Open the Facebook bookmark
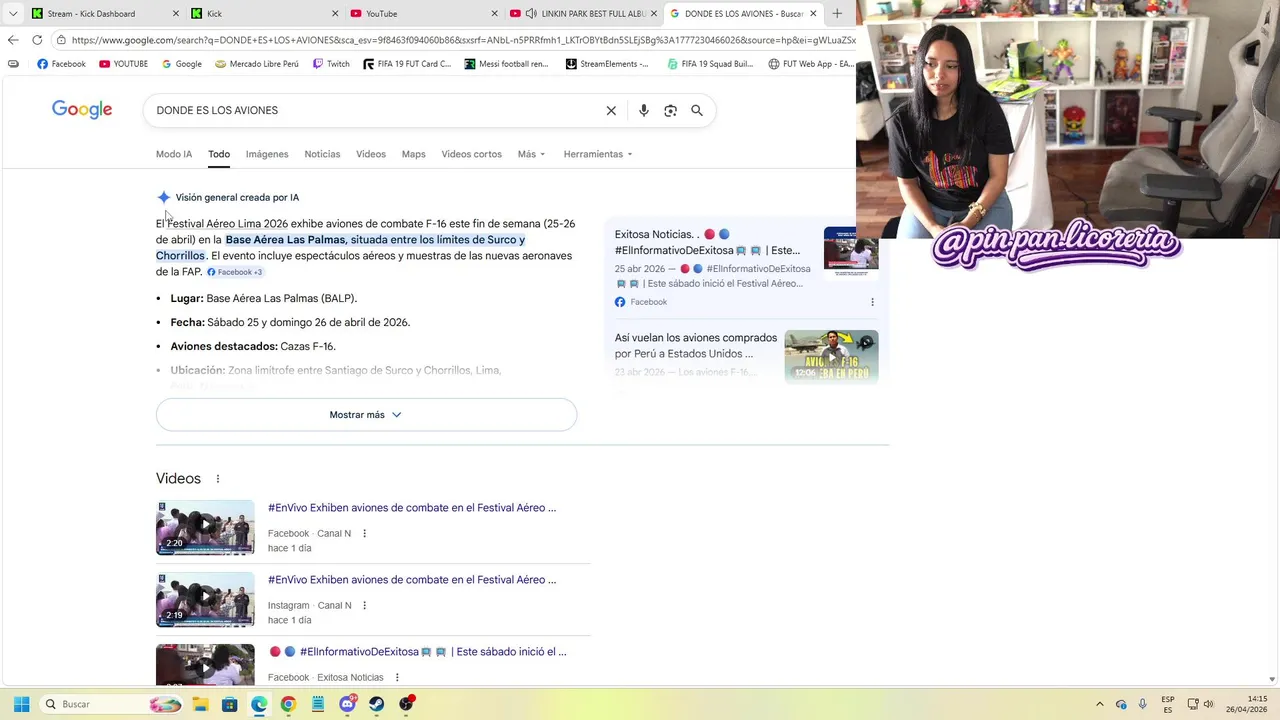The image size is (1280, 720). pyautogui.click(x=61, y=64)
